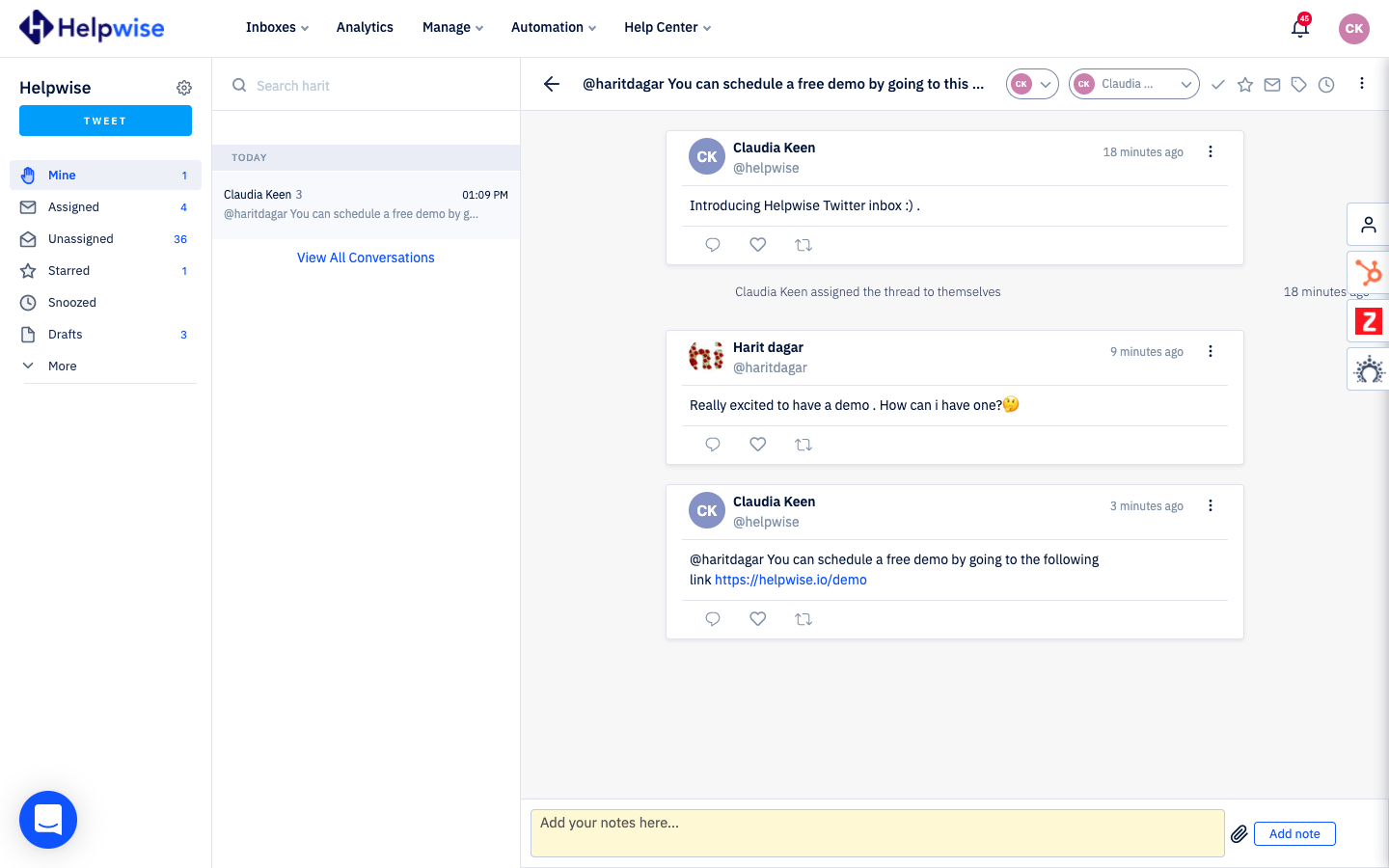1389x868 pixels.
Task: Click the notes input field
Action: [x=877, y=831]
